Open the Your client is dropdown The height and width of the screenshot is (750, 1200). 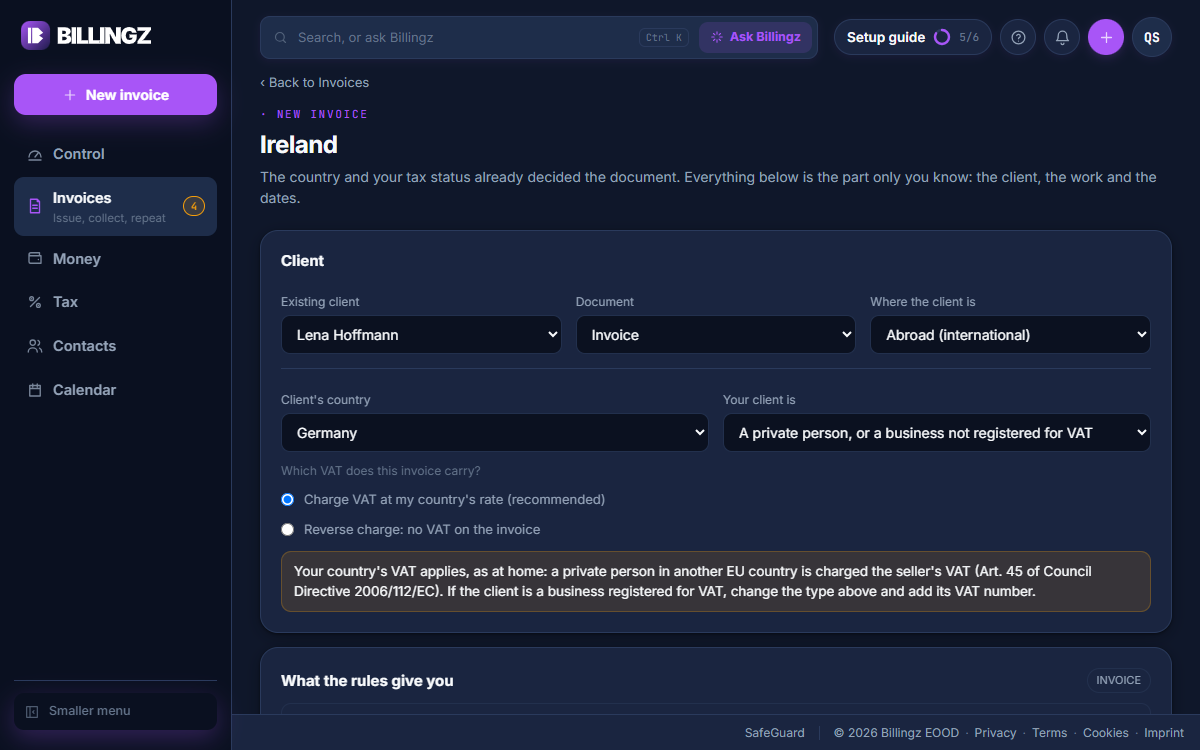tap(937, 433)
